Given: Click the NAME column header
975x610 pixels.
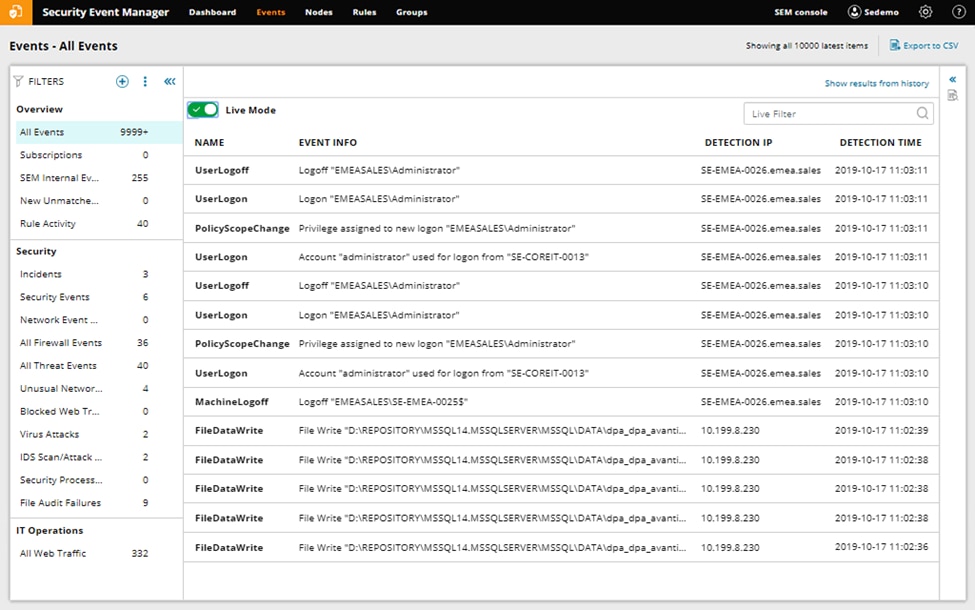Looking at the screenshot, I should pyautogui.click(x=210, y=142).
